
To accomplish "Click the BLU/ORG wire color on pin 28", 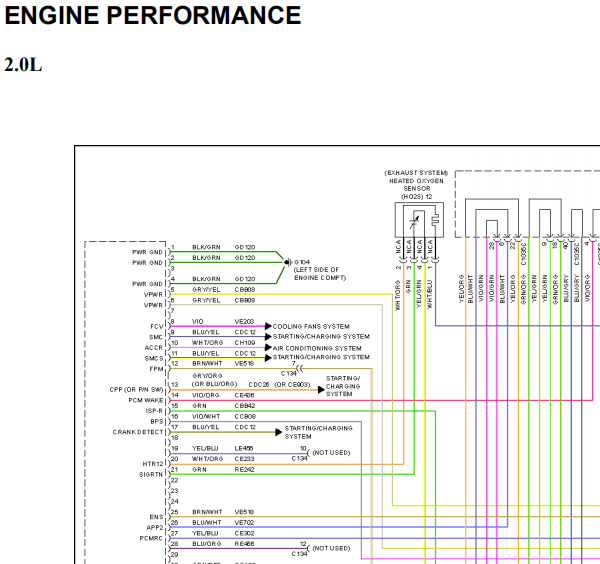I will coord(207,544).
